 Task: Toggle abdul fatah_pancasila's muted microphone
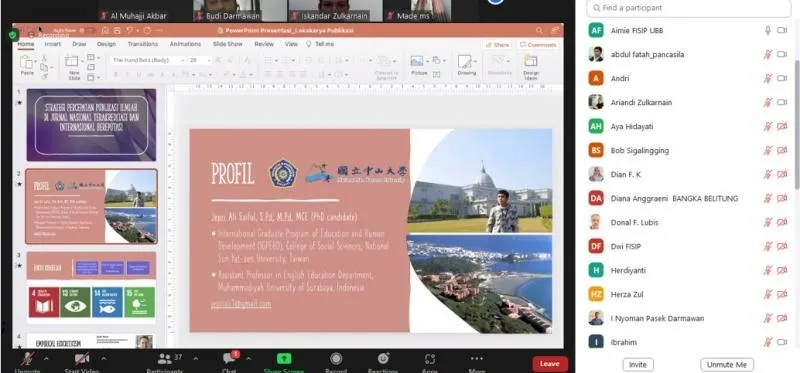tap(767, 55)
